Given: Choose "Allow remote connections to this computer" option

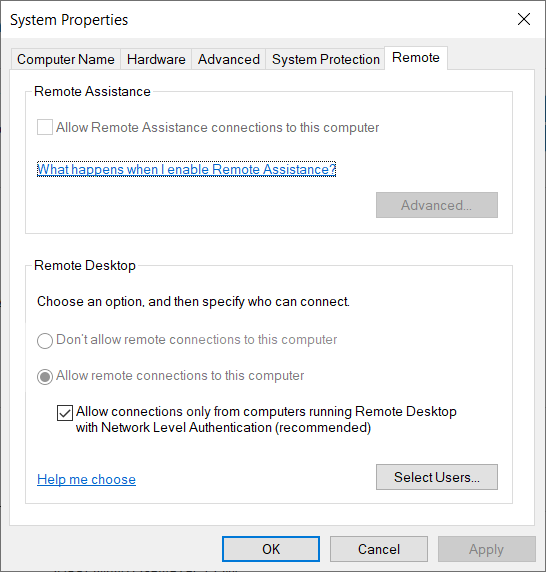Looking at the screenshot, I should click(45, 376).
